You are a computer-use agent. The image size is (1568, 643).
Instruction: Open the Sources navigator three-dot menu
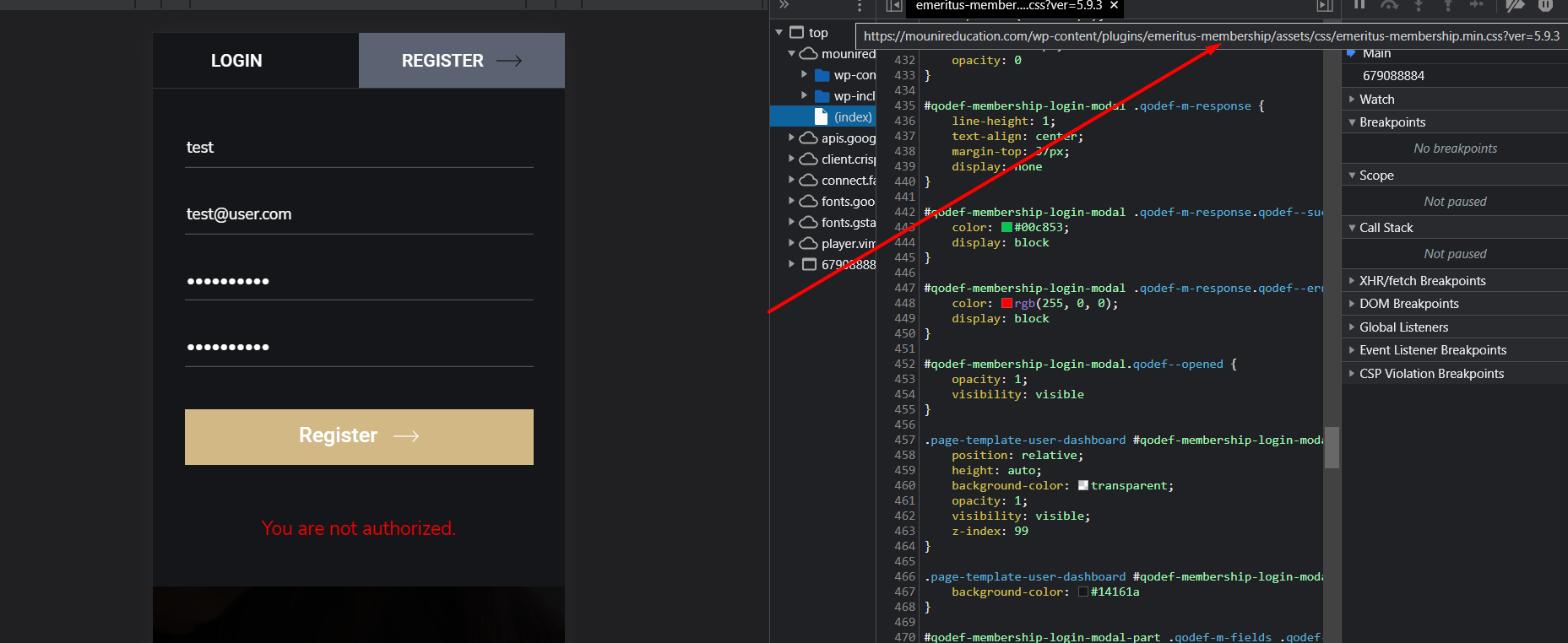[x=860, y=6]
